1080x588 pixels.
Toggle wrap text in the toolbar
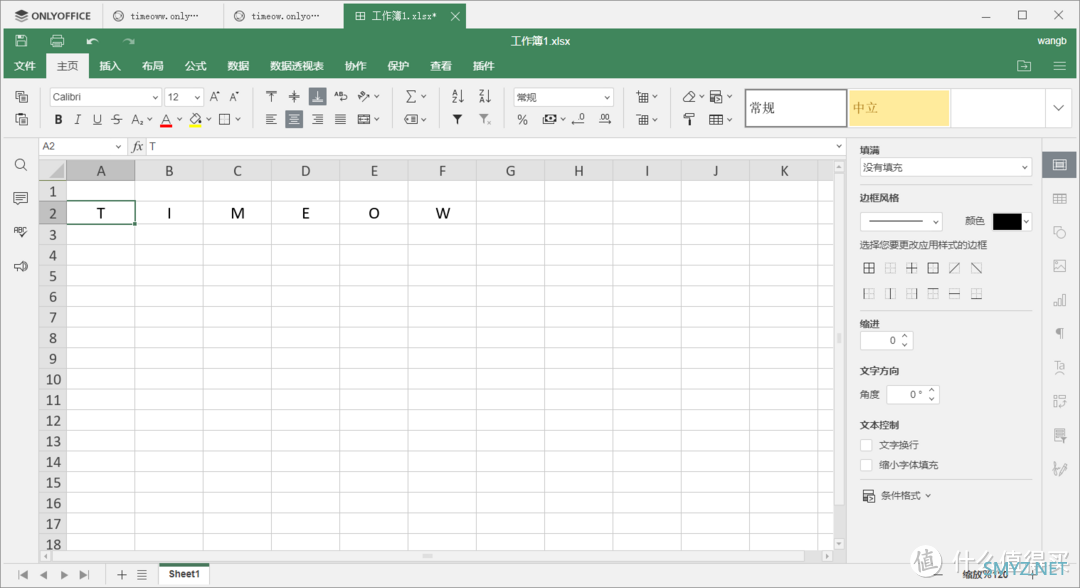pos(340,97)
